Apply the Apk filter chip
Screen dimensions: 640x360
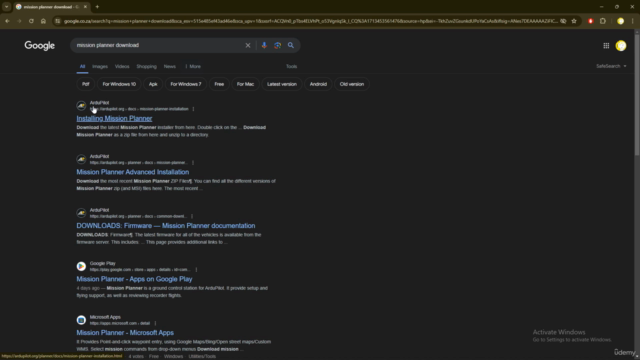(153, 84)
